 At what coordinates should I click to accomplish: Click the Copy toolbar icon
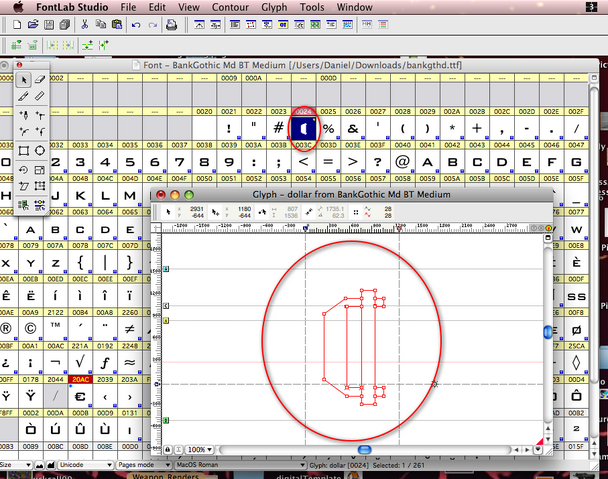101,25
